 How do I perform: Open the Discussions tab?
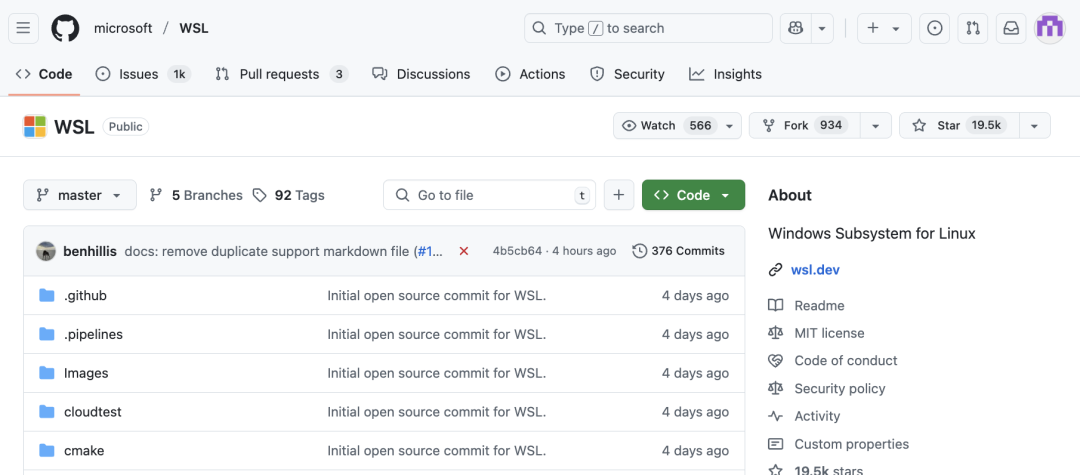(421, 74)
